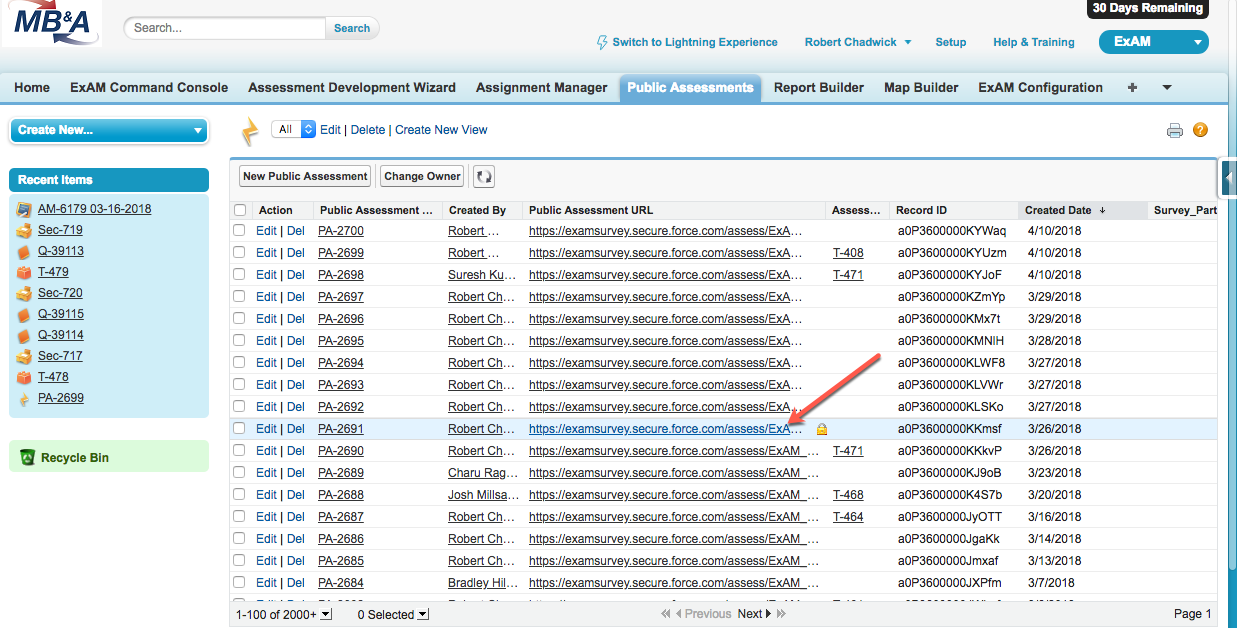The width and height of the screenshot is (1237, 628).
Task: Collapse the sidebar with the right-edge handle
Action: click(1229, 179)
